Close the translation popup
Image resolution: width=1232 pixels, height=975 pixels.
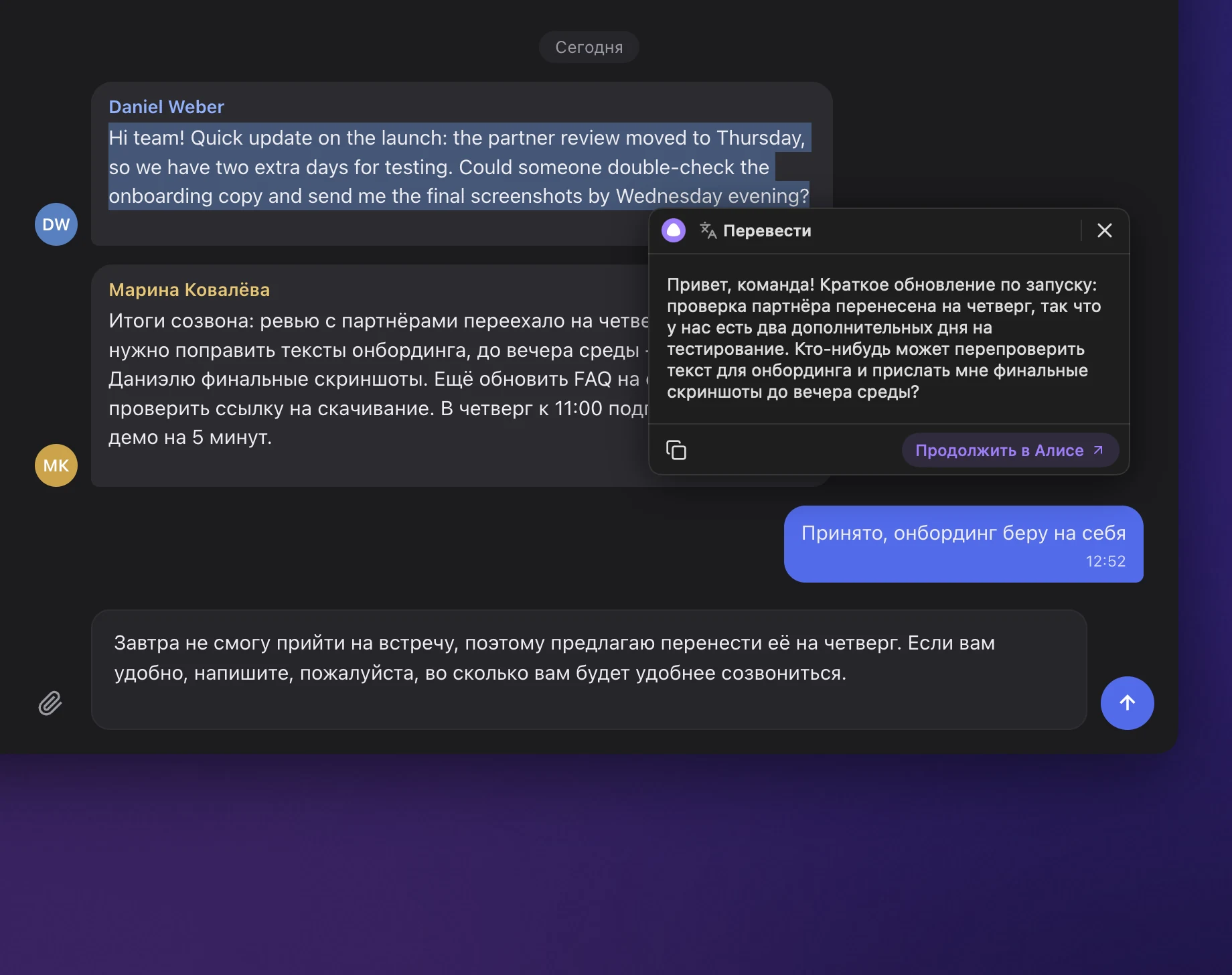tap(1105, 230)
